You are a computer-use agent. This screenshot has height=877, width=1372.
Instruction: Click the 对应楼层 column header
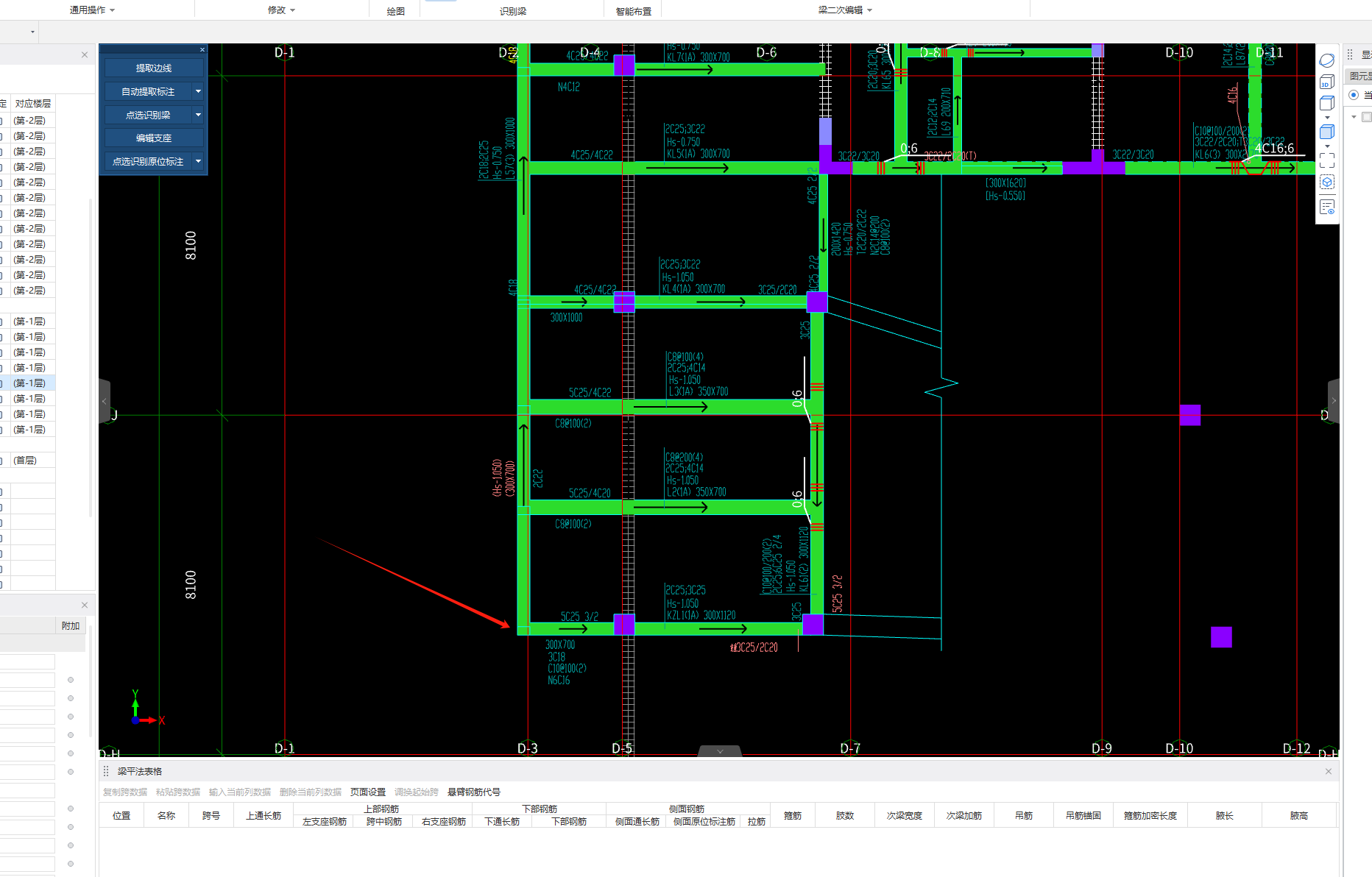pyautogui.click(x=33, y=103)
